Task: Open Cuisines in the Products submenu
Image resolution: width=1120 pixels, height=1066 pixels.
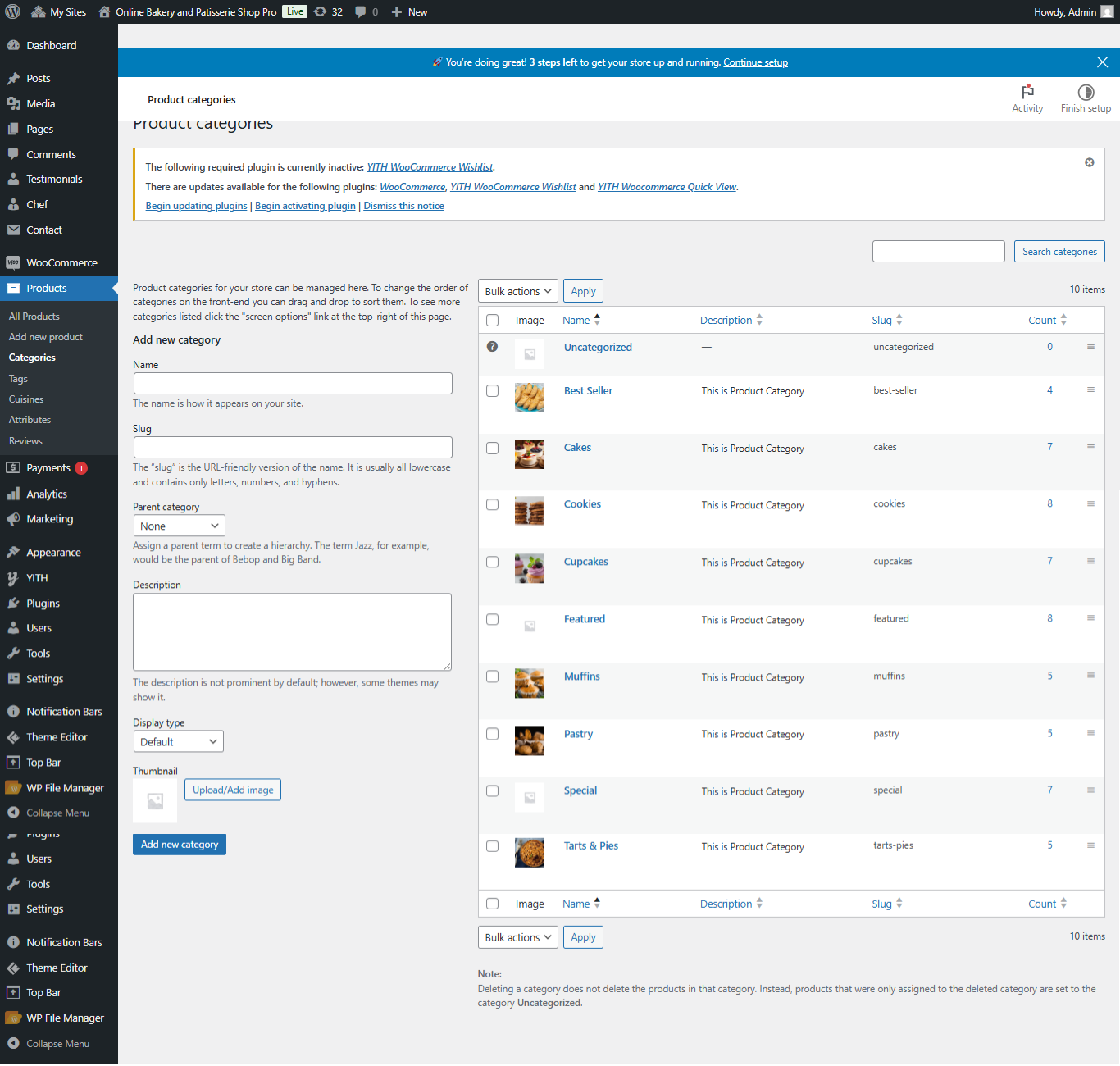Action: pos(25,399)
